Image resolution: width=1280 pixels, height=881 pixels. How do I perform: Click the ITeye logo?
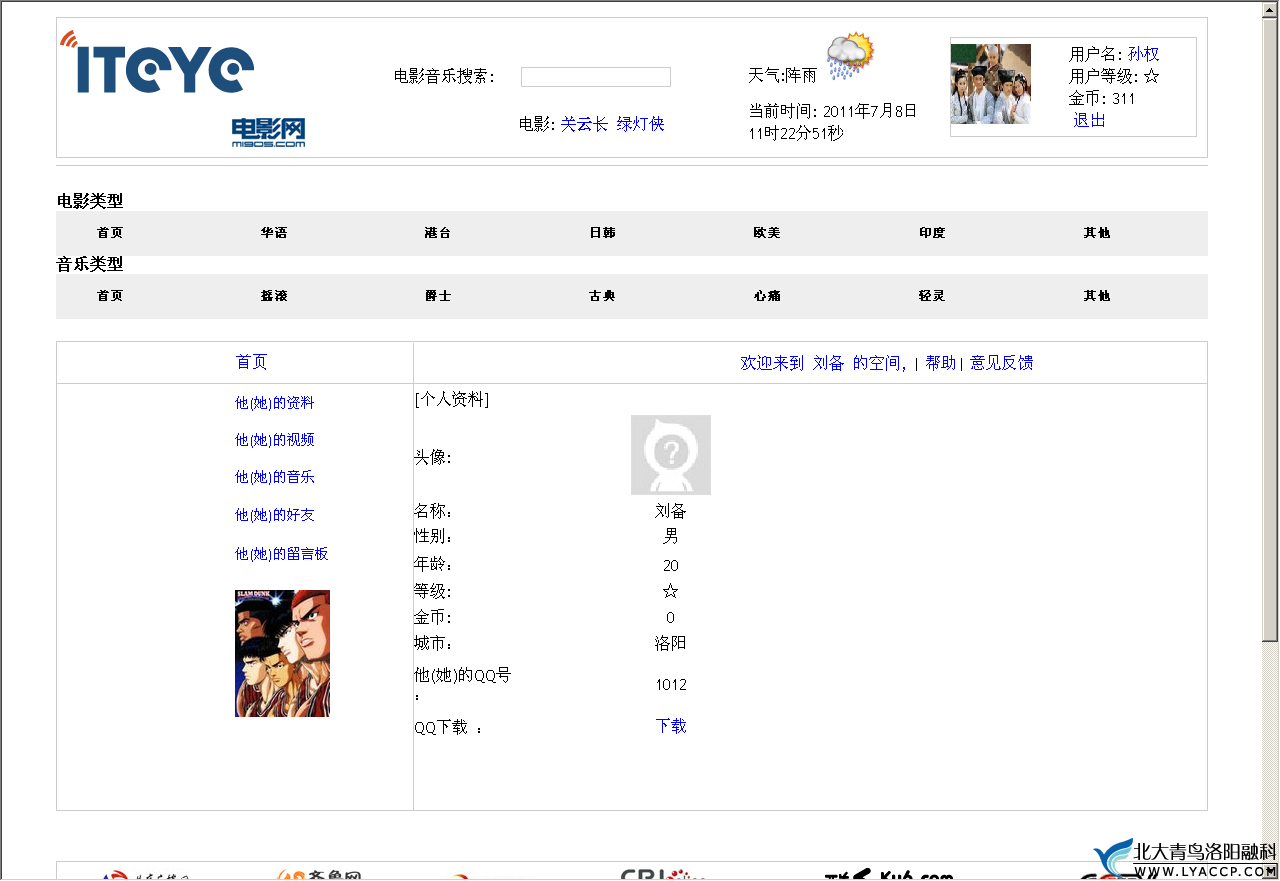pos(156,62)
